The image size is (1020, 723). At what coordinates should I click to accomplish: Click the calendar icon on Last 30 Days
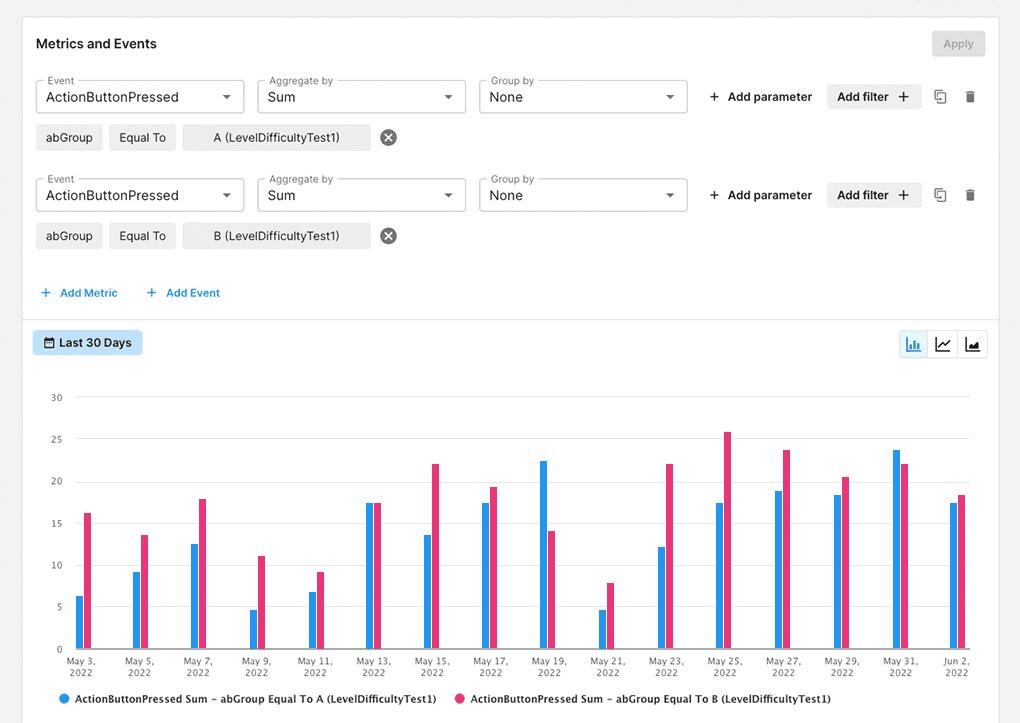point(49,342)
